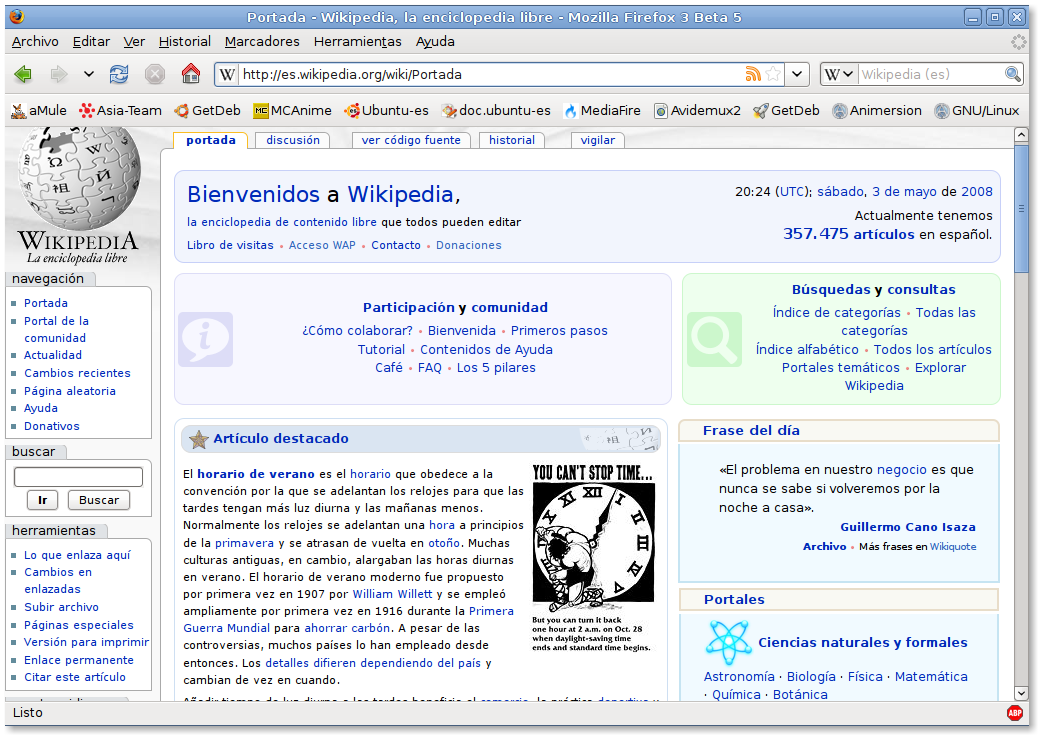
Task: Open the Página aleatoria link
Action: coord(70,391)
